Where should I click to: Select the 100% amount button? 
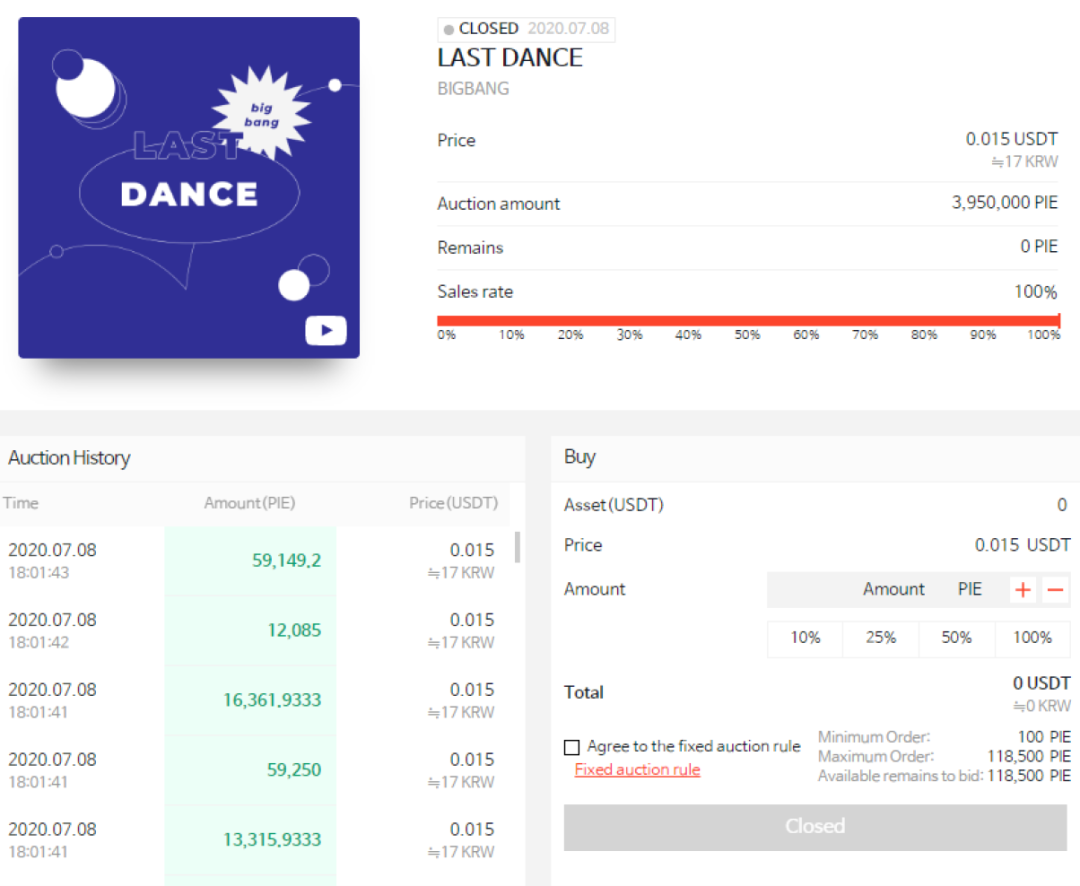tap(1032, 638)
